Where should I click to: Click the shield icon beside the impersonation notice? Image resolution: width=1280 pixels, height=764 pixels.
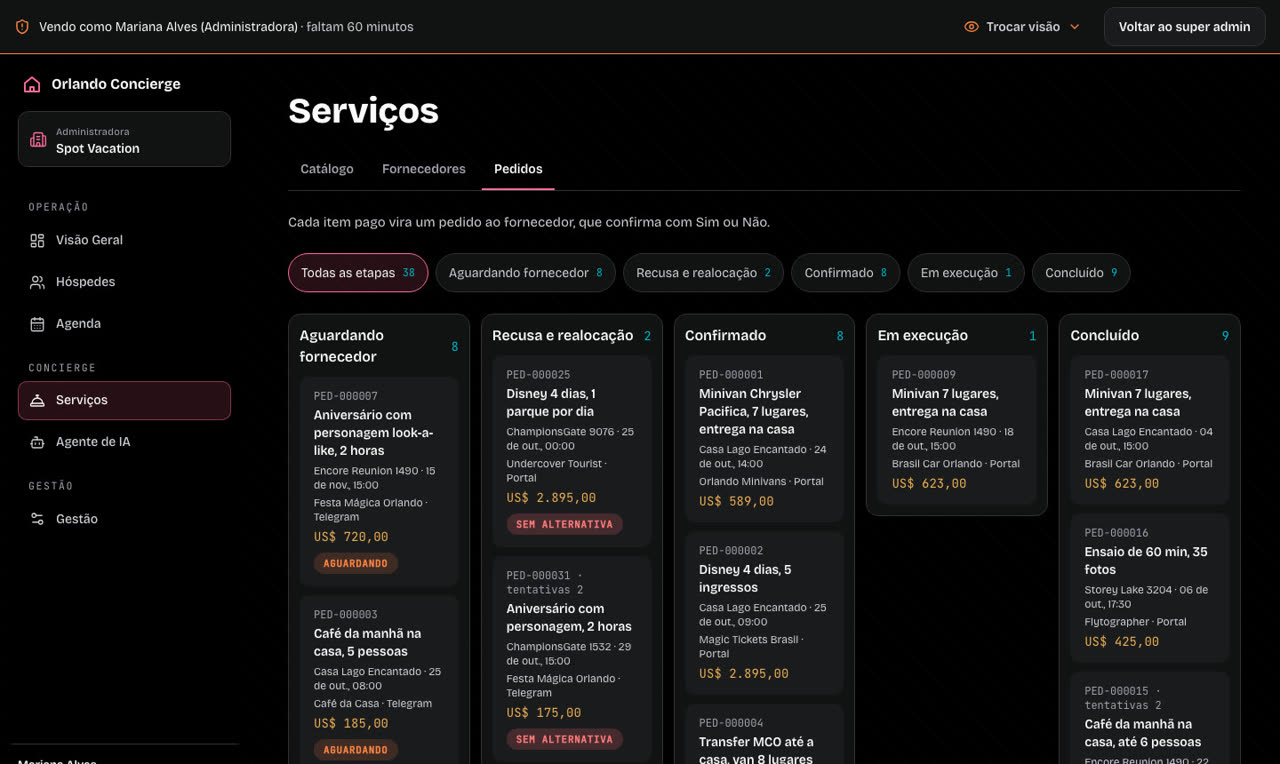coord(22,27)
